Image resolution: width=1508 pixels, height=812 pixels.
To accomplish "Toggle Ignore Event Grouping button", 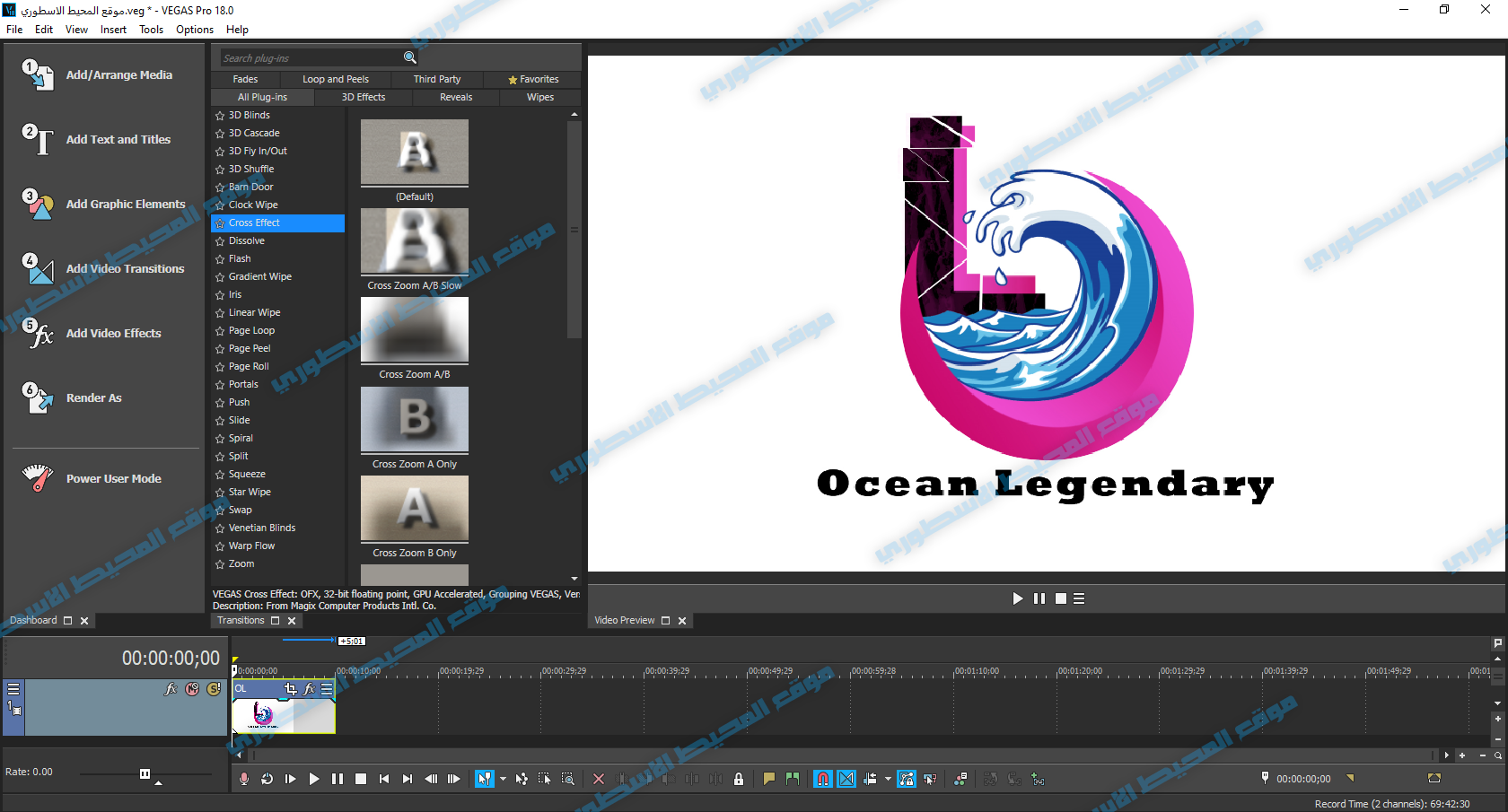I will click(x=930, y=779).
